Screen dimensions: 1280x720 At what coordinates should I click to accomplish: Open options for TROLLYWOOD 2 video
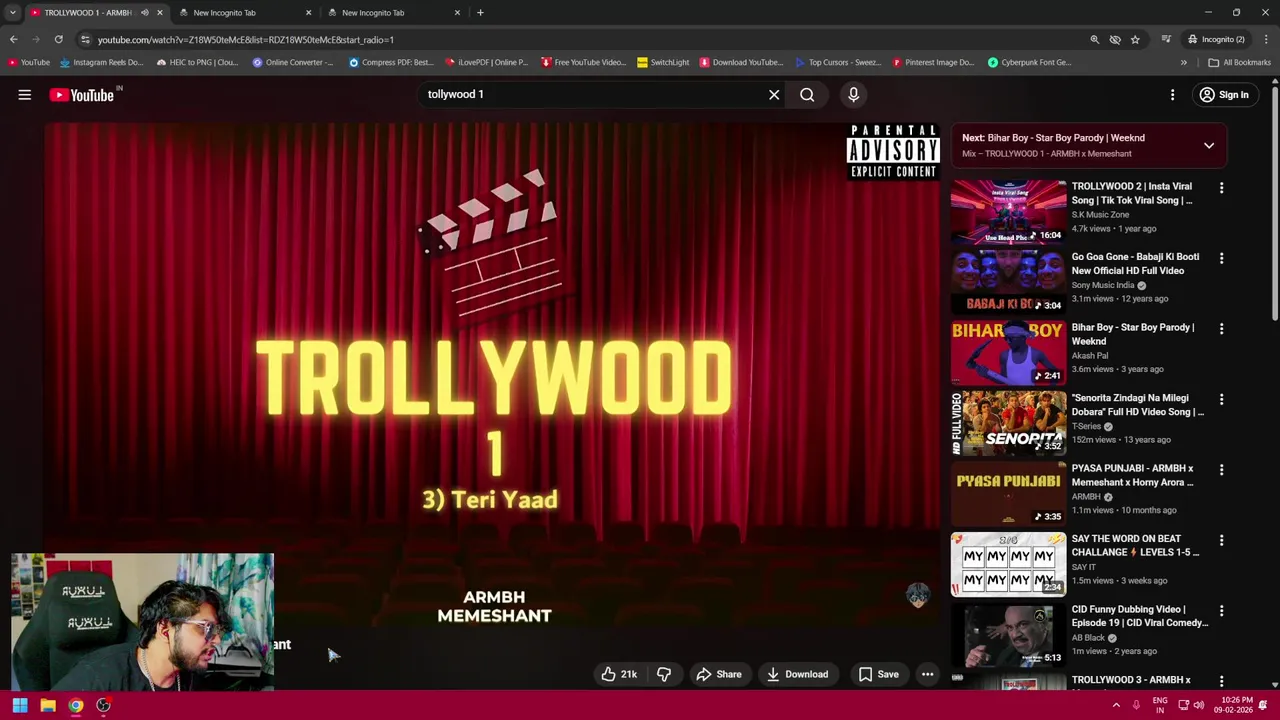pos(1221,187)
